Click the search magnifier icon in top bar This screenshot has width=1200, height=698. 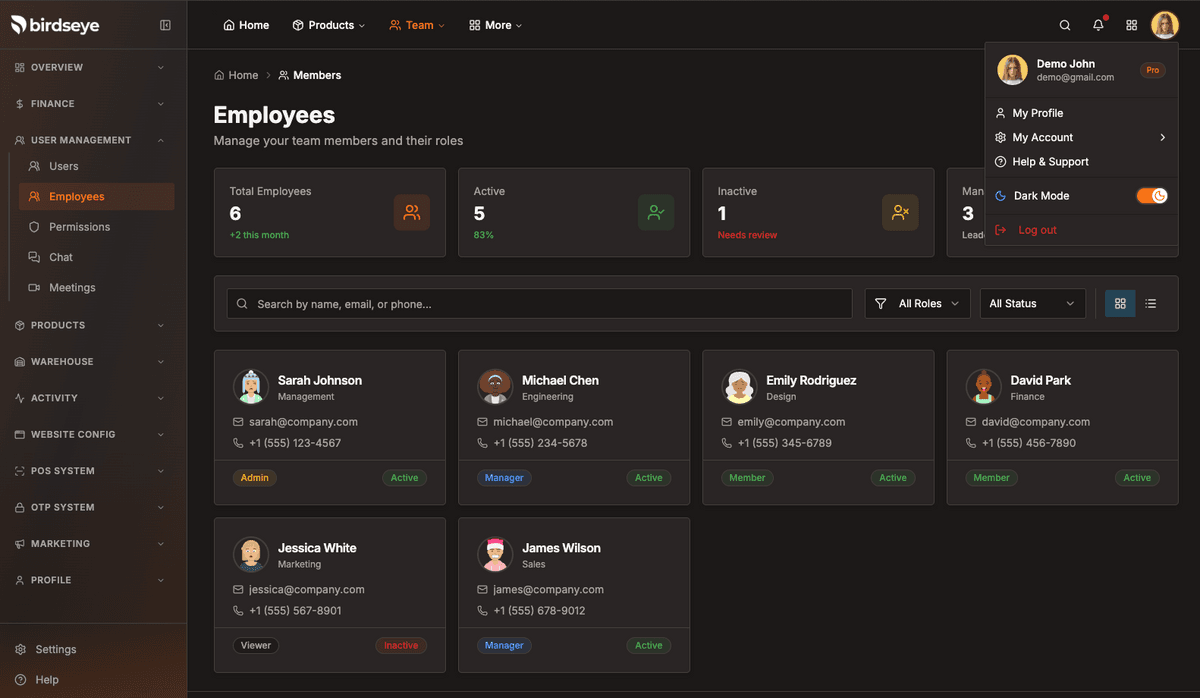(x=1065, y=25)
